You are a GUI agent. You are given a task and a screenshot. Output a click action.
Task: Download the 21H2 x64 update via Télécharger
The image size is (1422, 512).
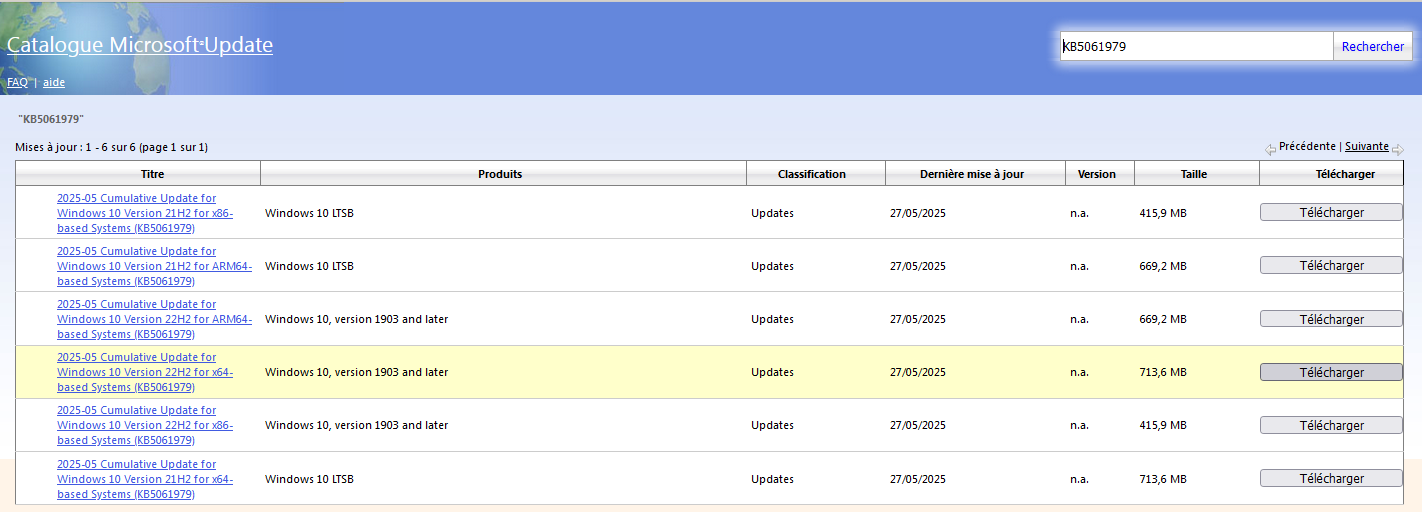(x=1331, y=478)
